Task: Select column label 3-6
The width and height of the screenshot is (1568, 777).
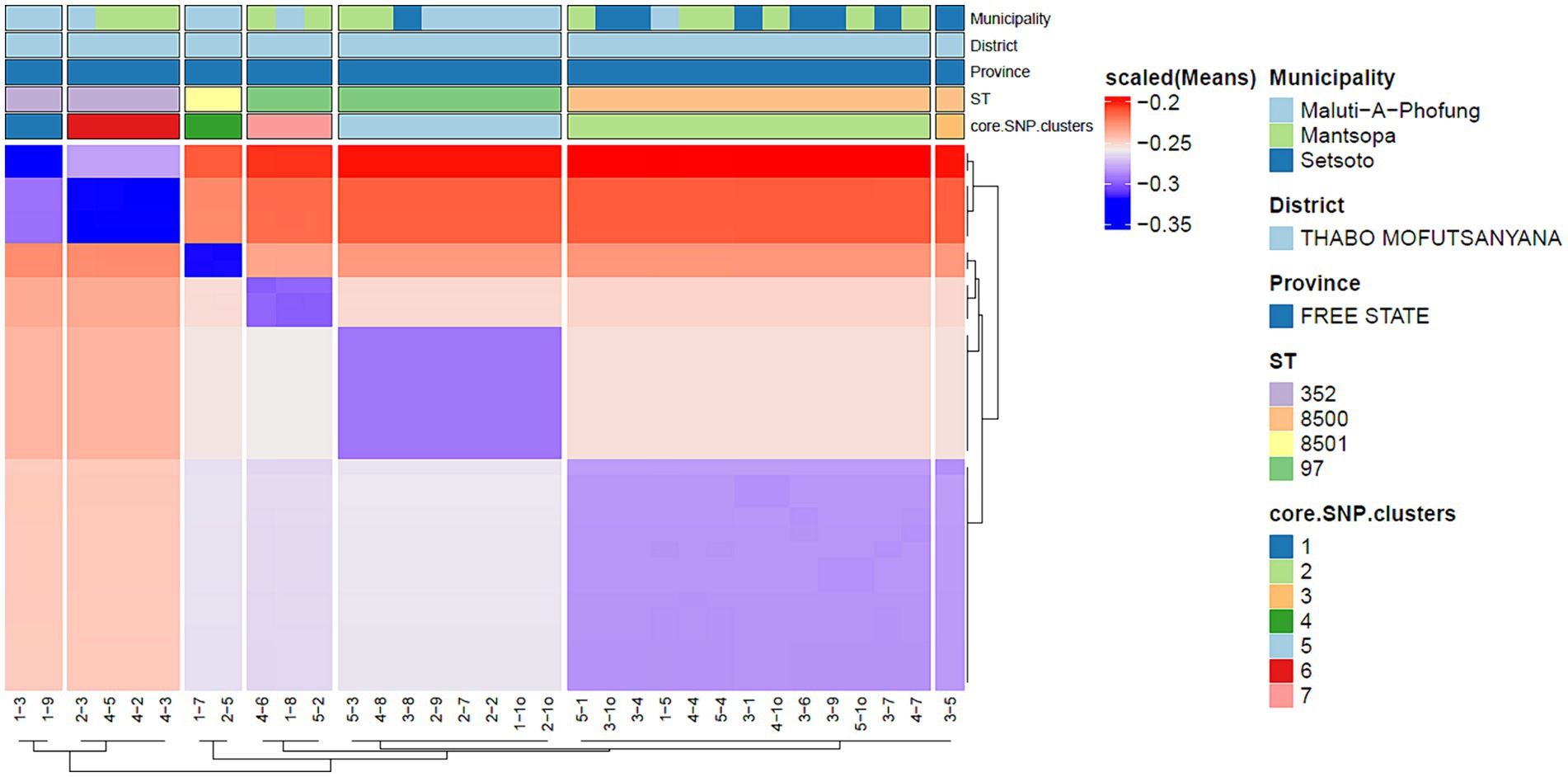Action: tap(805, 709)
